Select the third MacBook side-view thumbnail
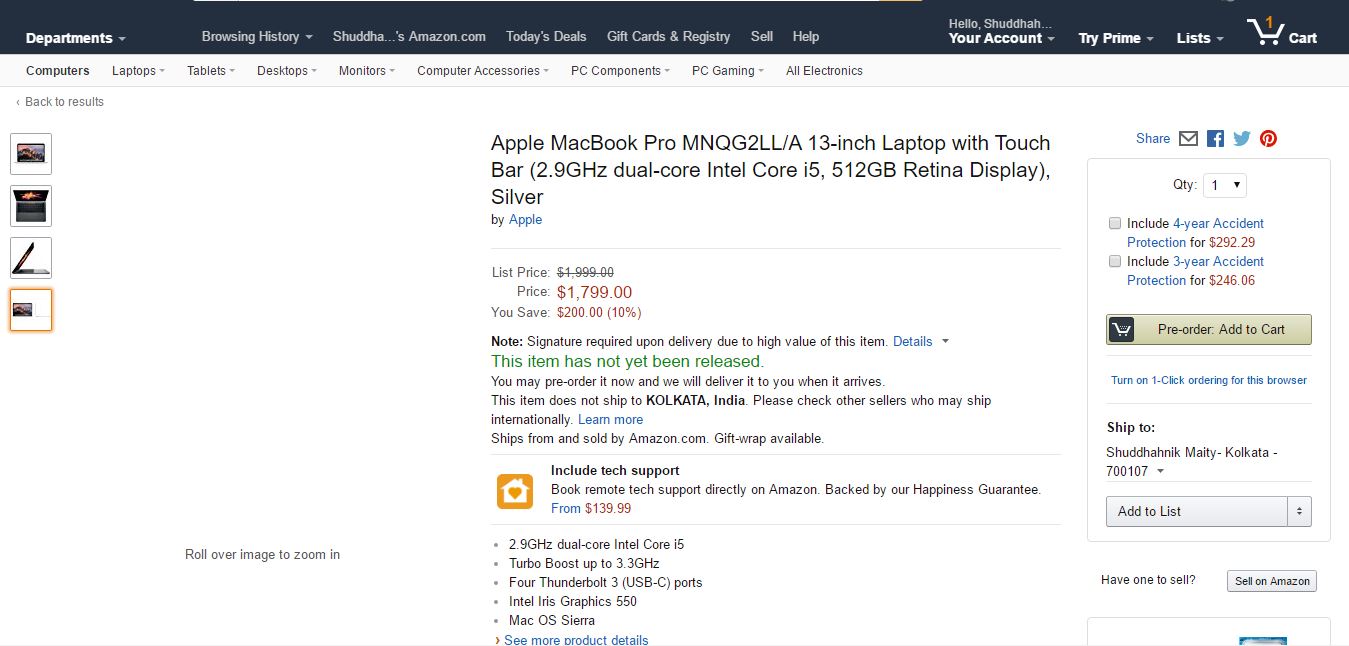Image resolution: width=1349 pixels, height=646 pixels. (x=31, y=258)
